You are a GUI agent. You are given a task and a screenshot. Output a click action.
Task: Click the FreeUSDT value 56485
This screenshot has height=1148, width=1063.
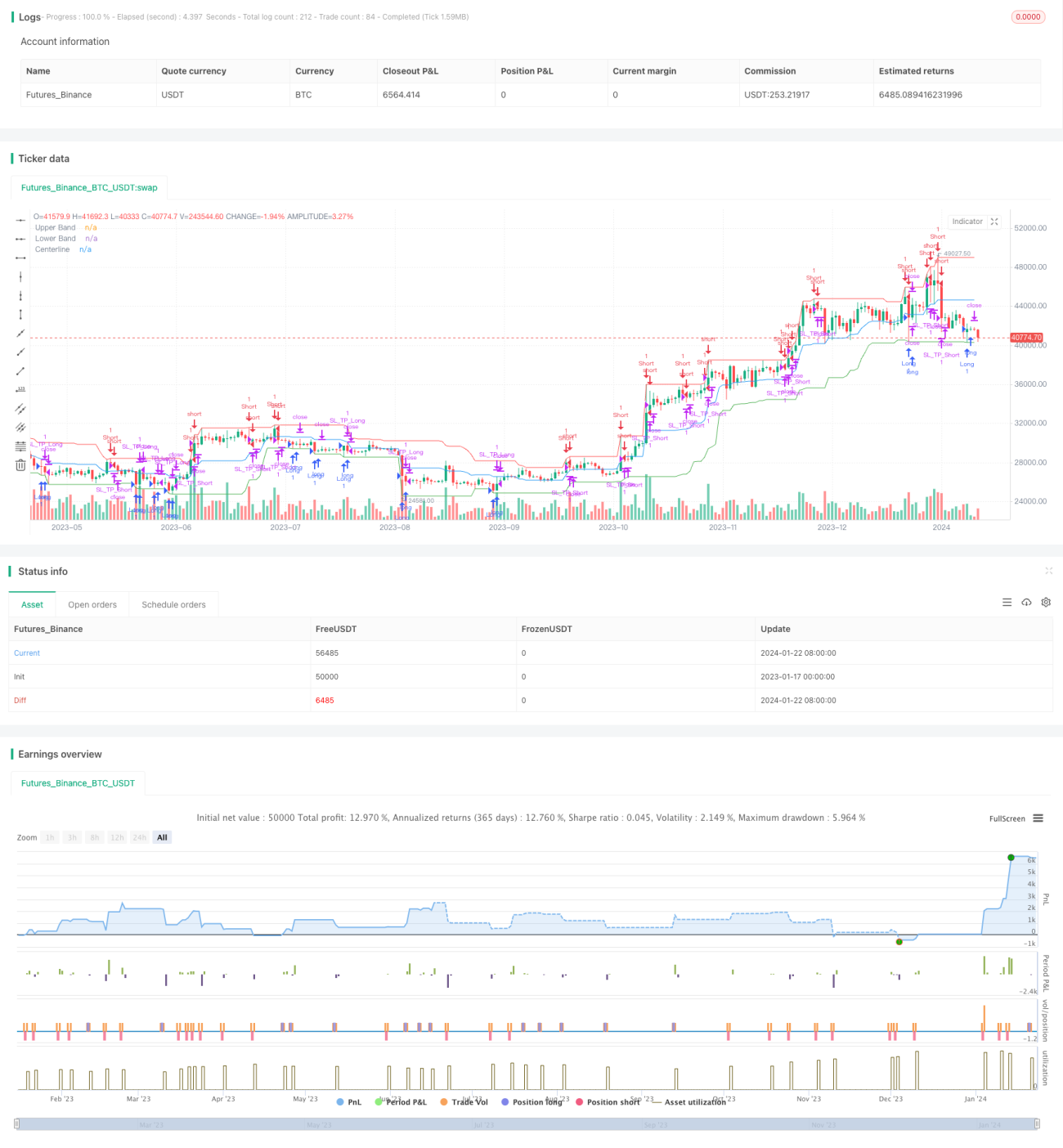tap(327, 652)
